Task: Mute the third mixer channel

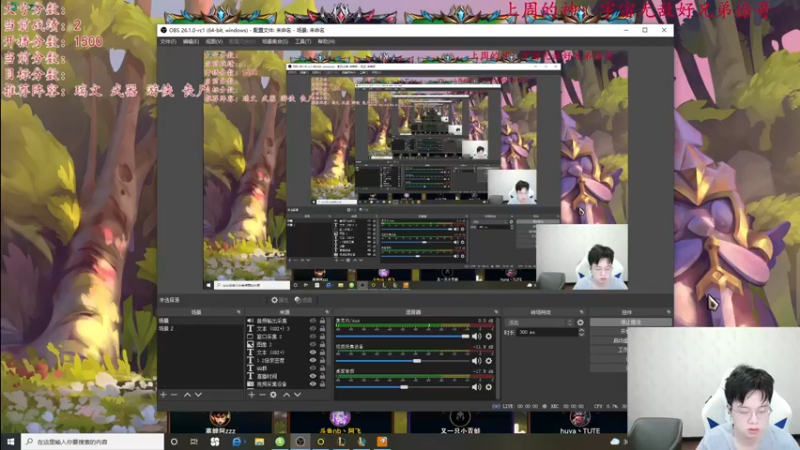Action: [x=477, y=387]
